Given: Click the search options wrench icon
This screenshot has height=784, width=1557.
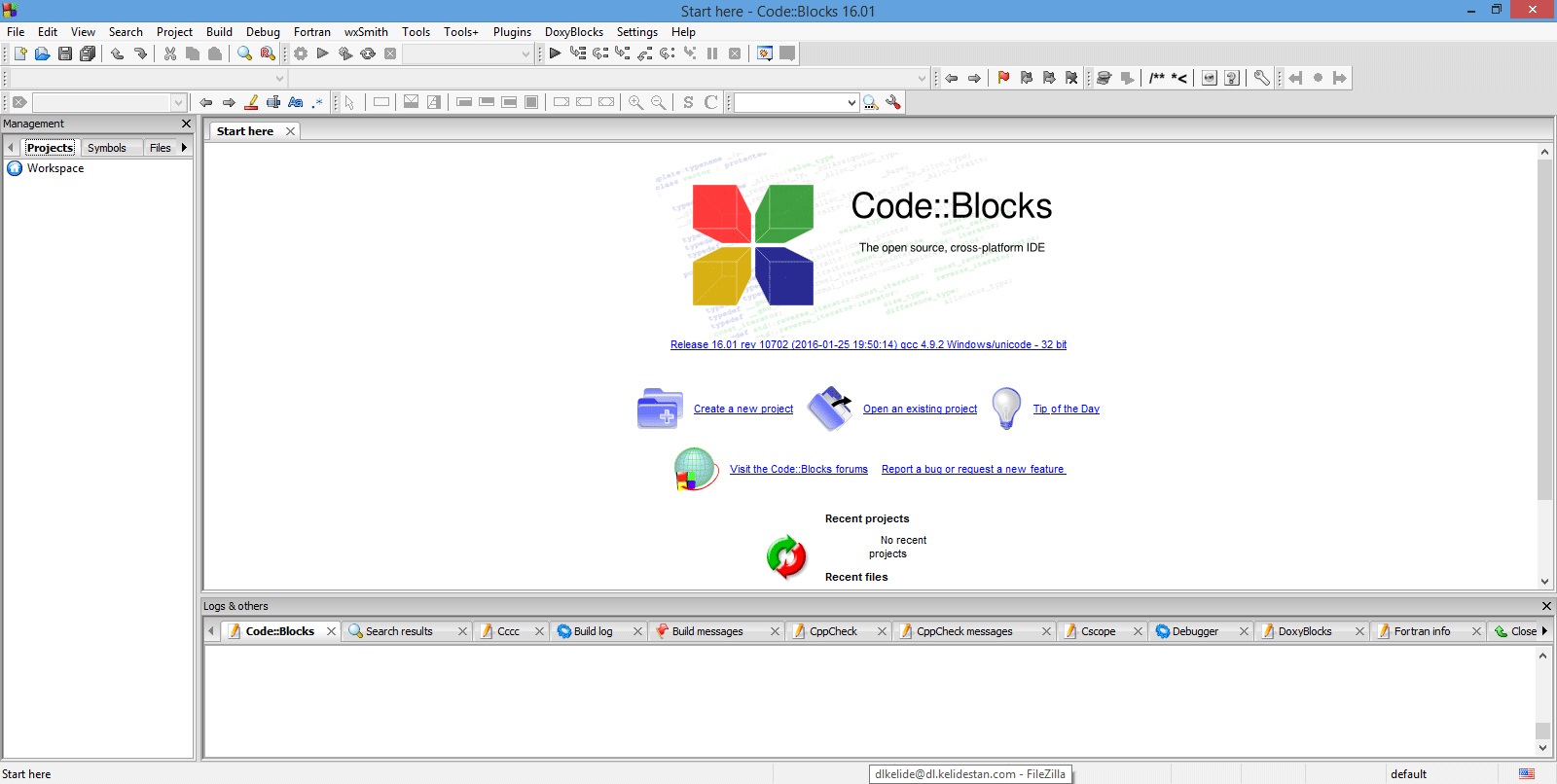Looking at the screenshot, I should click(x=893, y=102).
